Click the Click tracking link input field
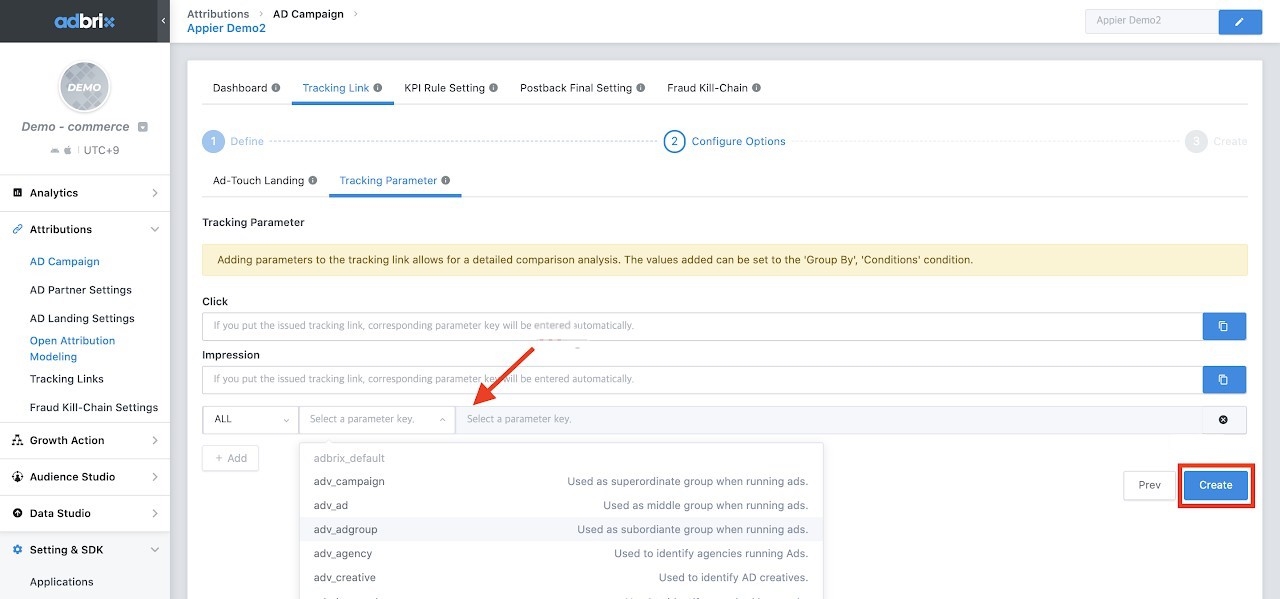The image size is (1280, 599). (x=700, y=326)
